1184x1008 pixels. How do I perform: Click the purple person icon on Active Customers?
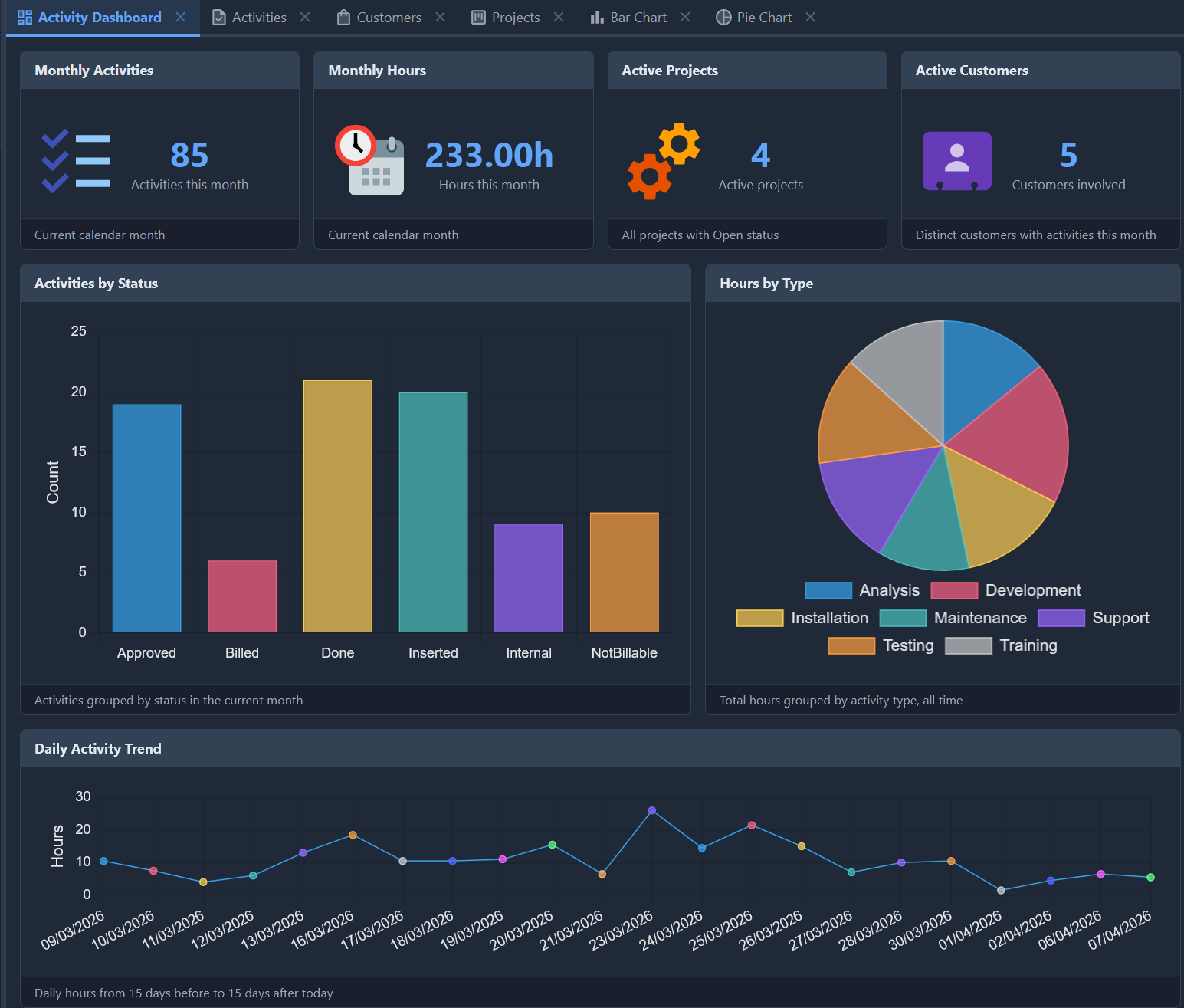point(956,160)
